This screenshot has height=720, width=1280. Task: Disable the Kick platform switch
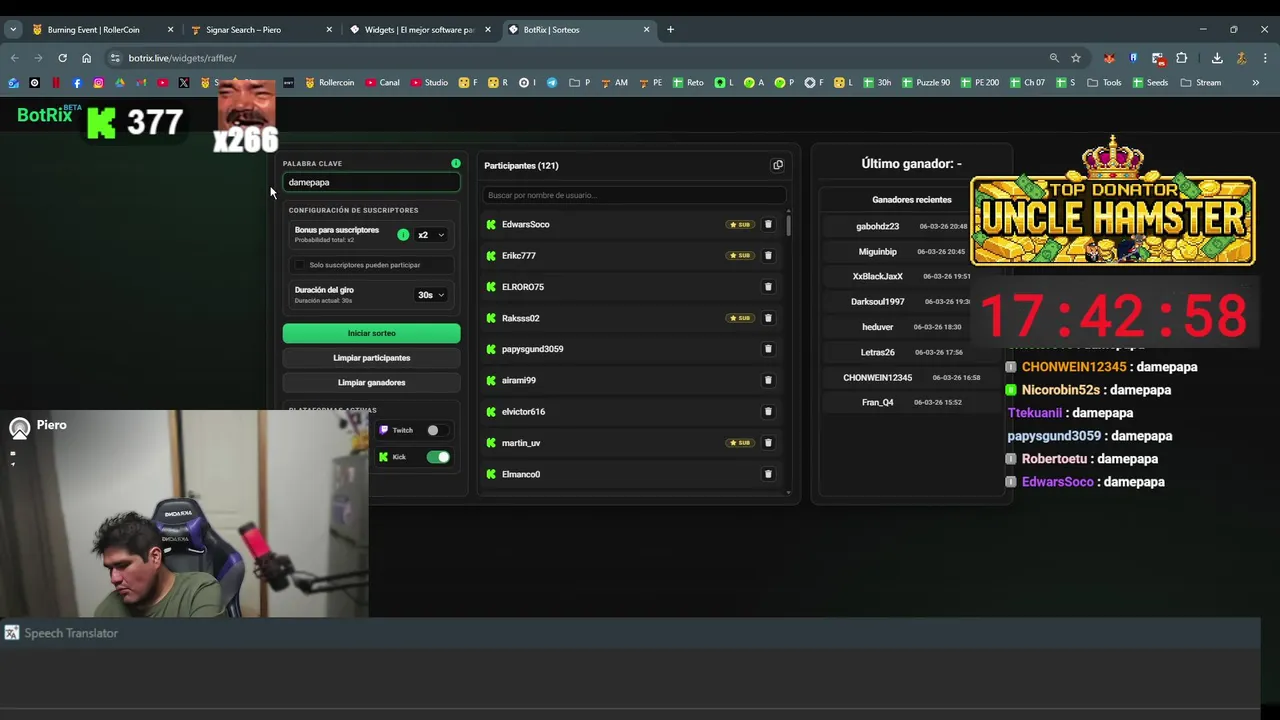[438, 457]
